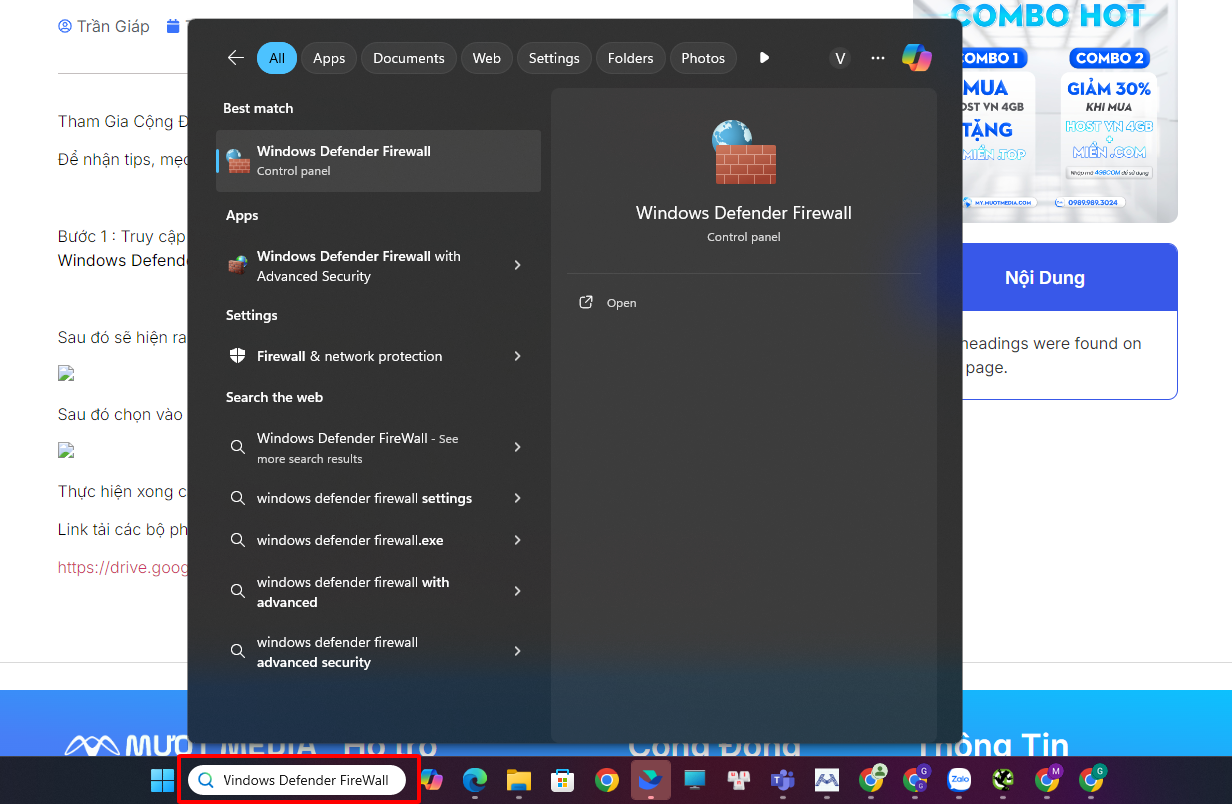Screen dimensions: 1232x804
Task: Open Zalo from the taskbar
Action: click(x=960, y=780)
